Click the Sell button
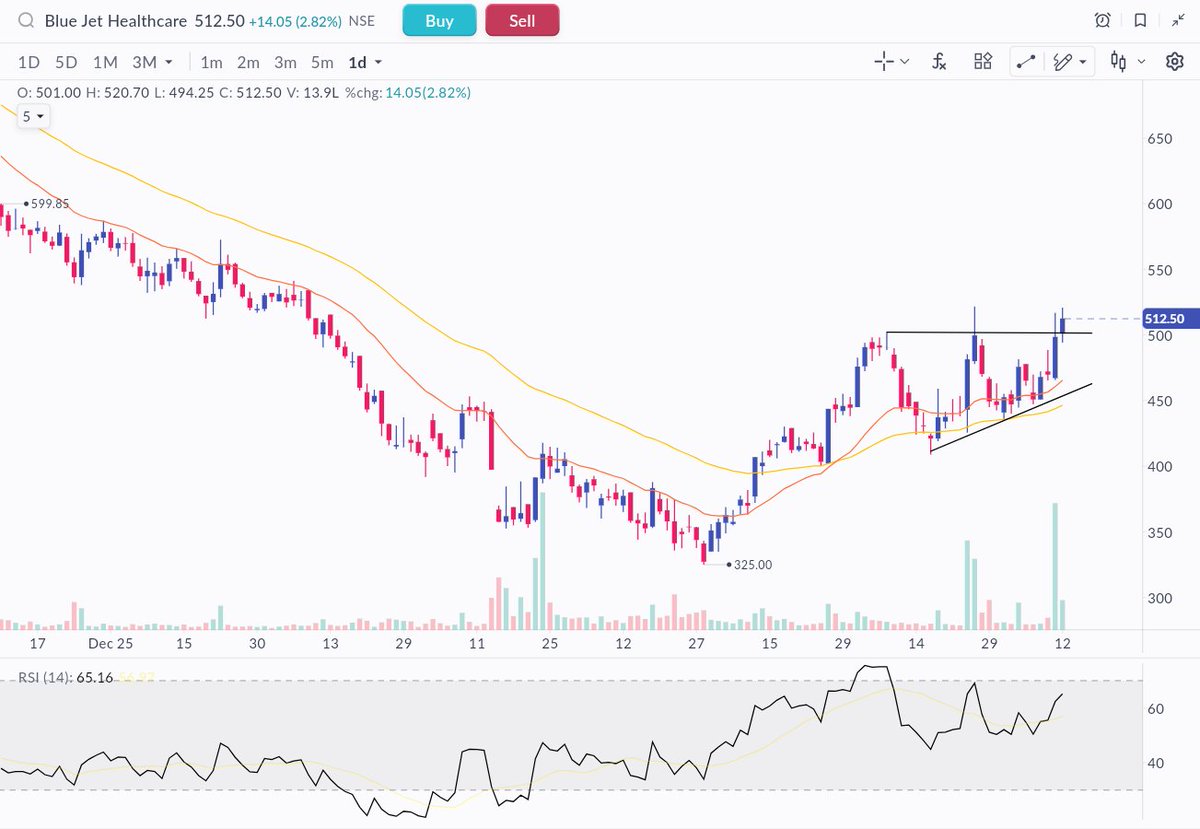 tap(522, 20)
